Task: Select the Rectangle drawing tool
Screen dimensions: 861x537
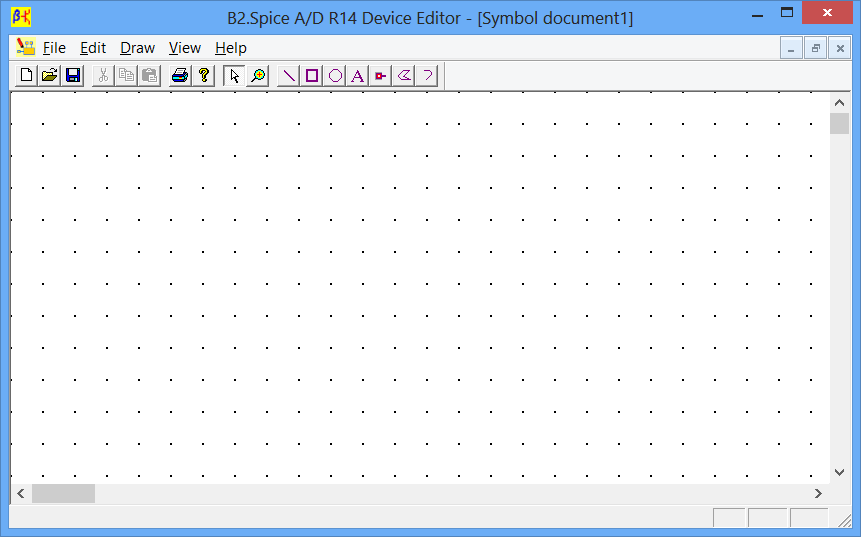Action: pyautogui.click(x=312, y=75)
